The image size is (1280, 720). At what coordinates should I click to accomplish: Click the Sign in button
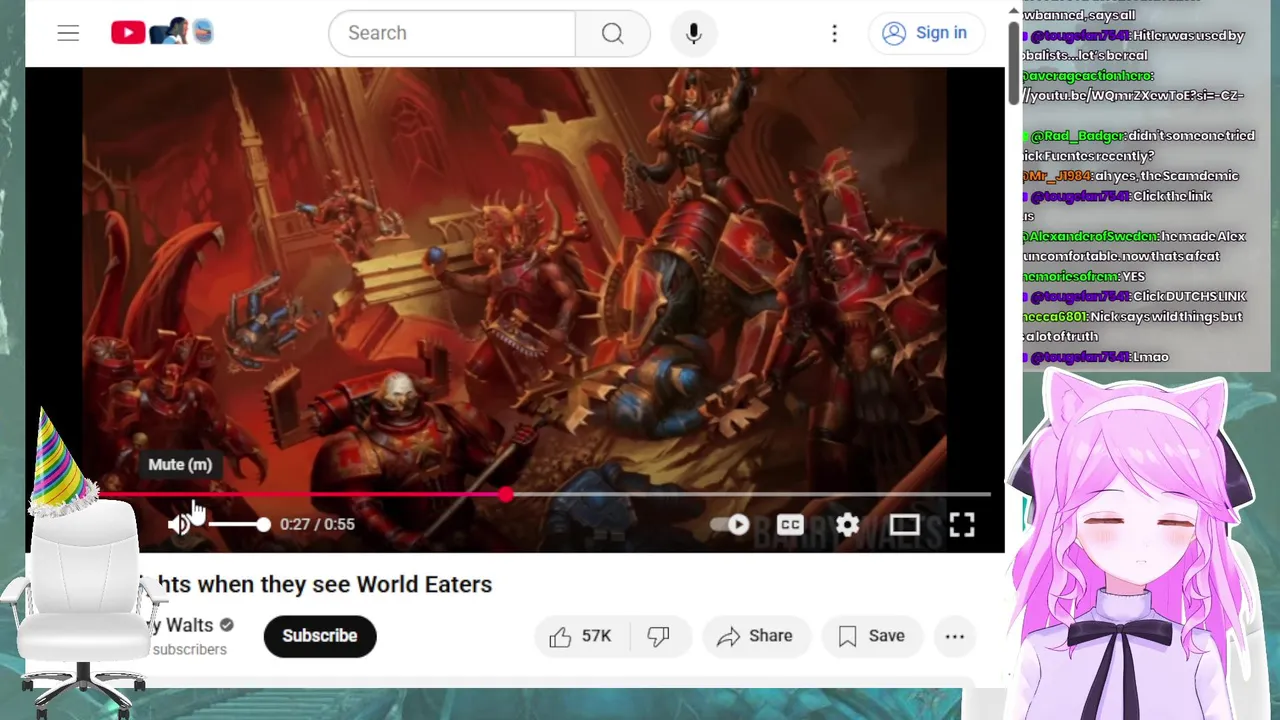[x=925, y=33]
